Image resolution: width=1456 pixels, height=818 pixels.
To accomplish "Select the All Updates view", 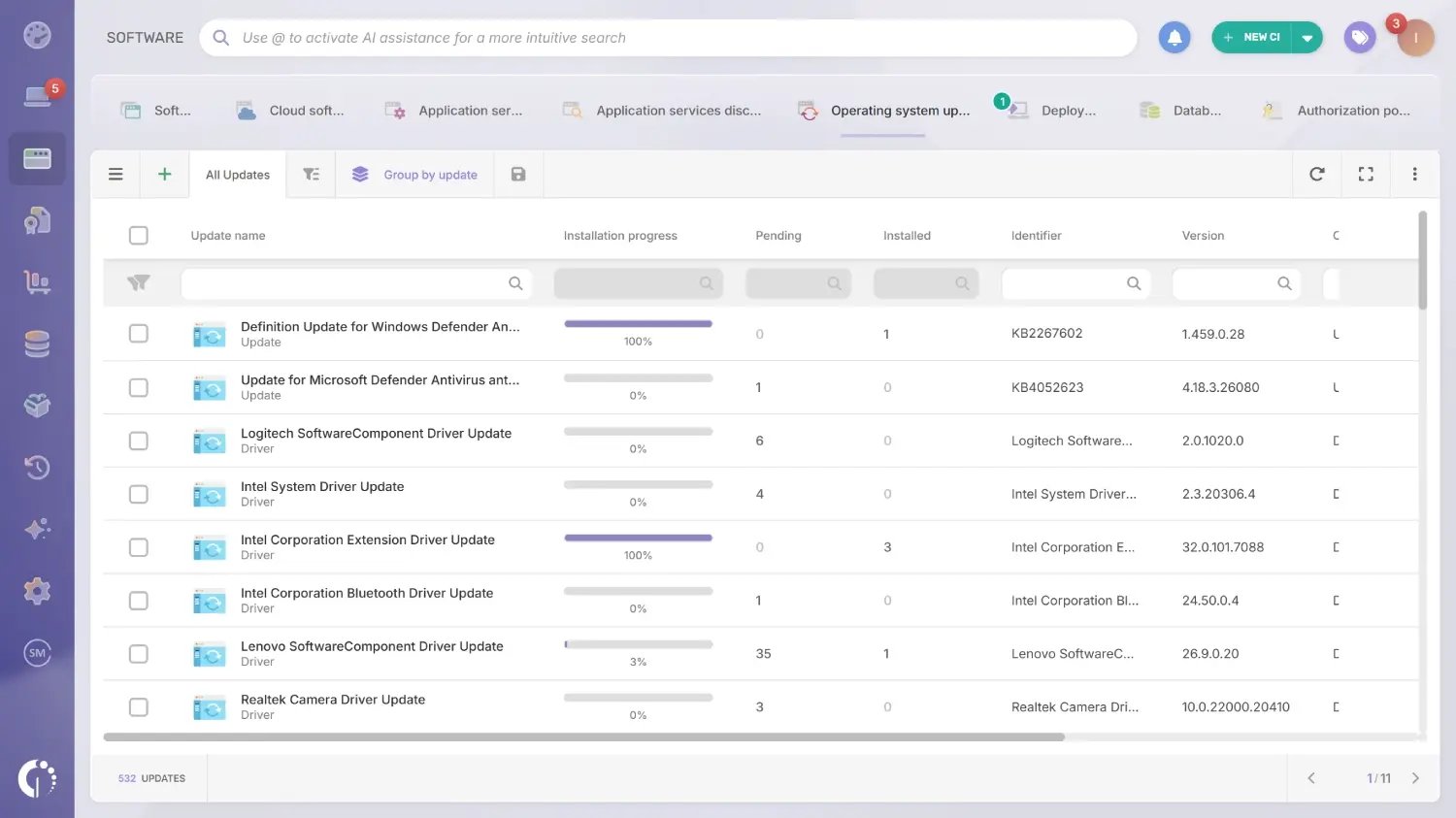I will coord(238,175).
